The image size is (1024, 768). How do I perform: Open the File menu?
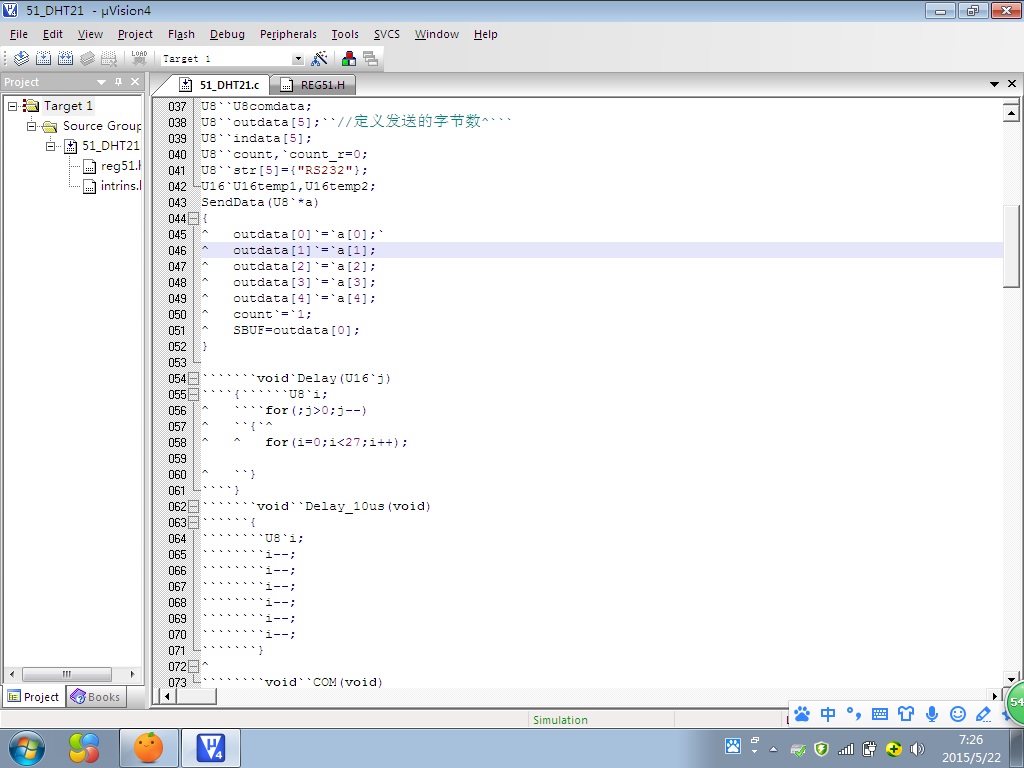tap(18, 34)
